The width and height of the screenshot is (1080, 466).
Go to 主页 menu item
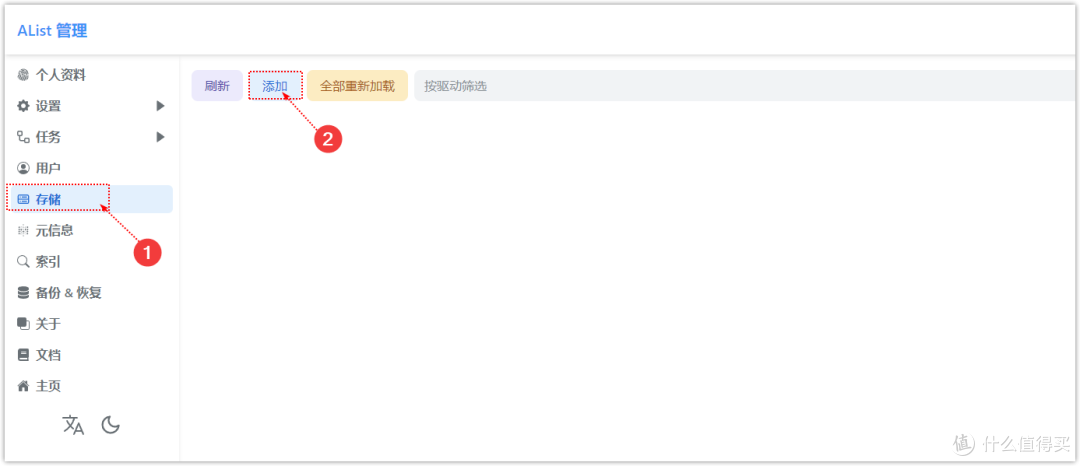[90, 386]
